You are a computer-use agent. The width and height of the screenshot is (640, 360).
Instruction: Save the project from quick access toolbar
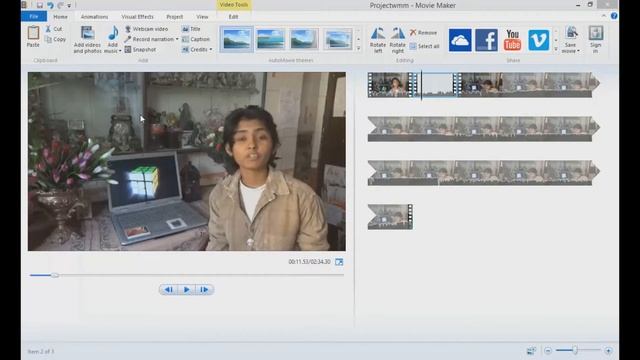(40, 5)
